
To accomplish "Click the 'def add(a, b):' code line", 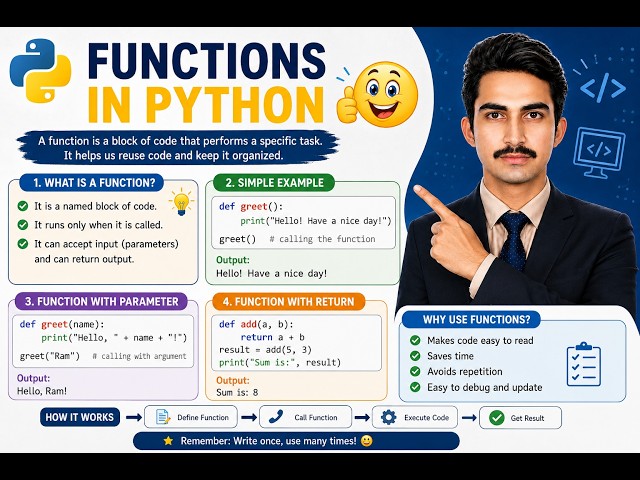I will [x=256, y=324].
